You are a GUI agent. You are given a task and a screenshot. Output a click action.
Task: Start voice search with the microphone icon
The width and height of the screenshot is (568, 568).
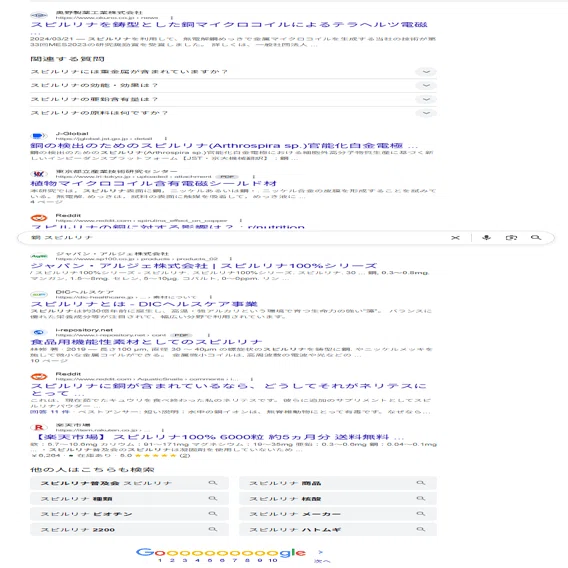[x=486, y=238]
